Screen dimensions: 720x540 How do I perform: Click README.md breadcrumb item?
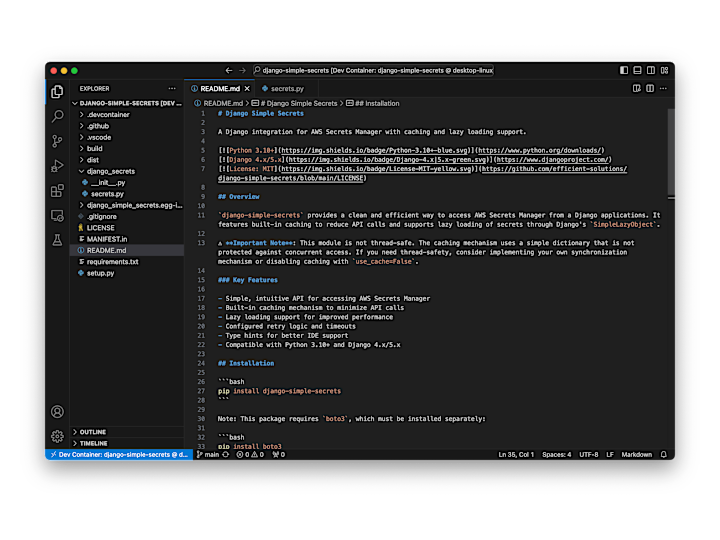click(x=219, y=103)
